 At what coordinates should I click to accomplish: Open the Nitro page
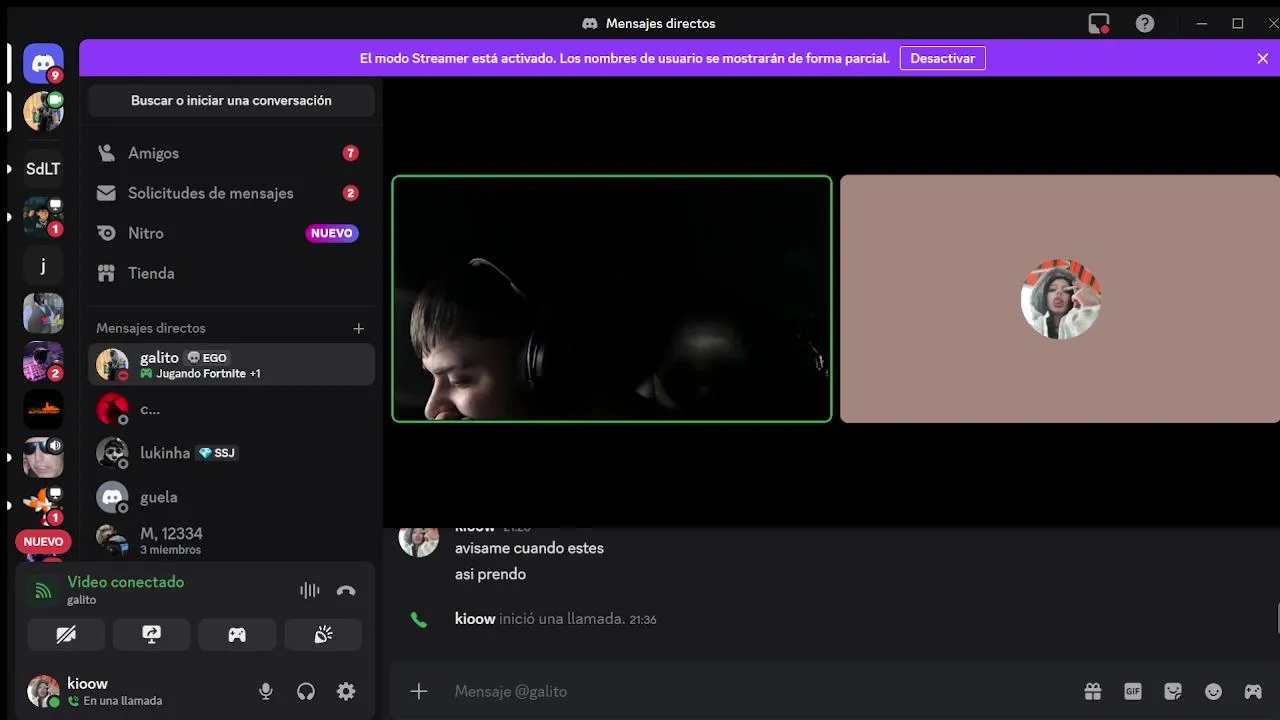coord(231,233)
